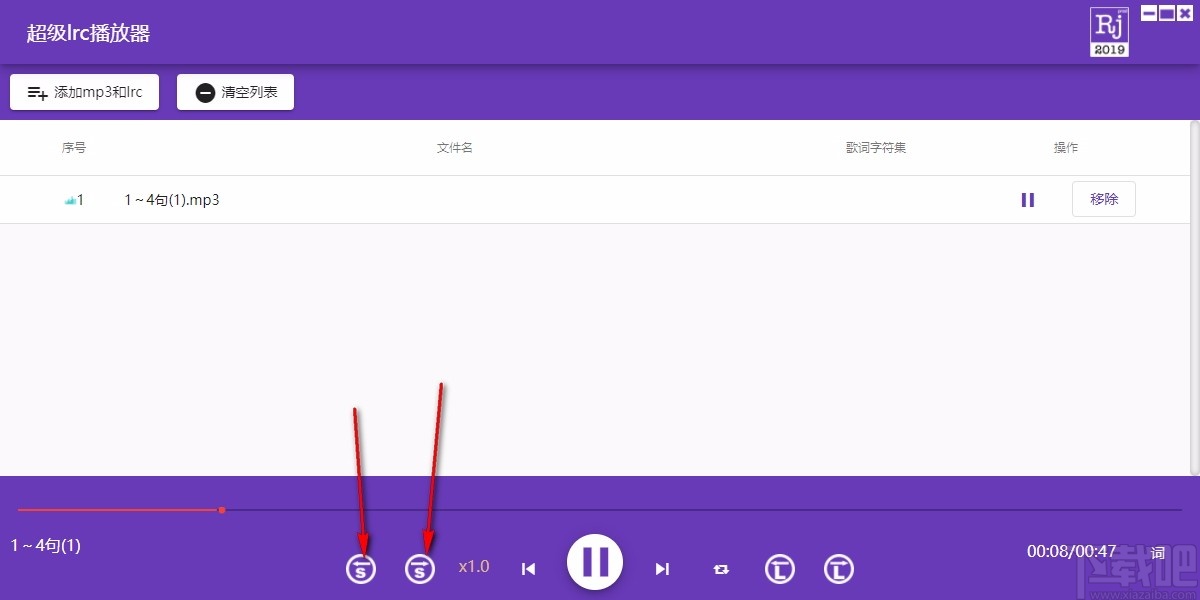Image resolution: width=1200 pixels, height=600 pixels.
Task: Click the speed-up S icon
Action: click(420, 569)
